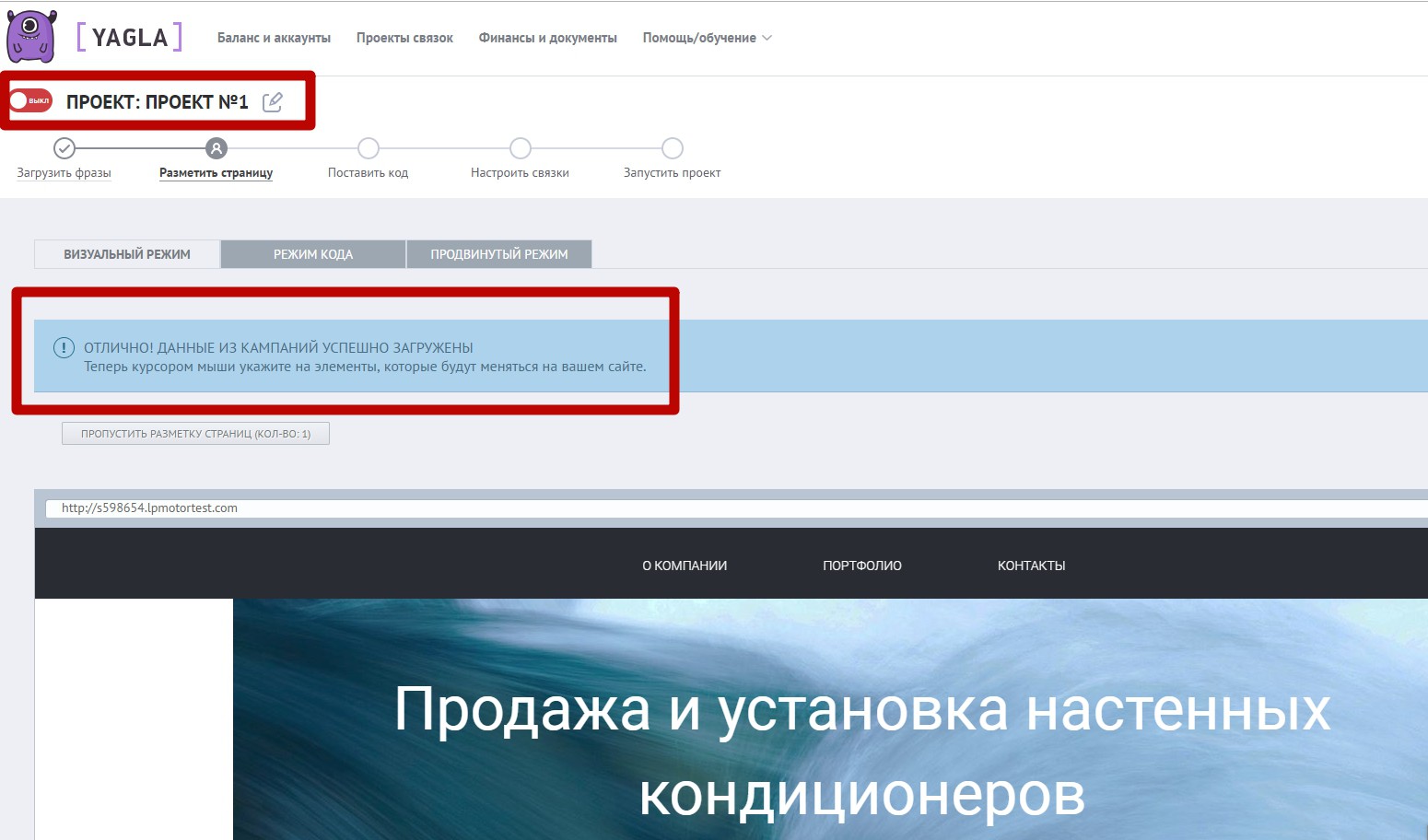Expand the Помощь/обучение dropdown menu
This screenshot has height=840, width=1428.
(707, 38)
